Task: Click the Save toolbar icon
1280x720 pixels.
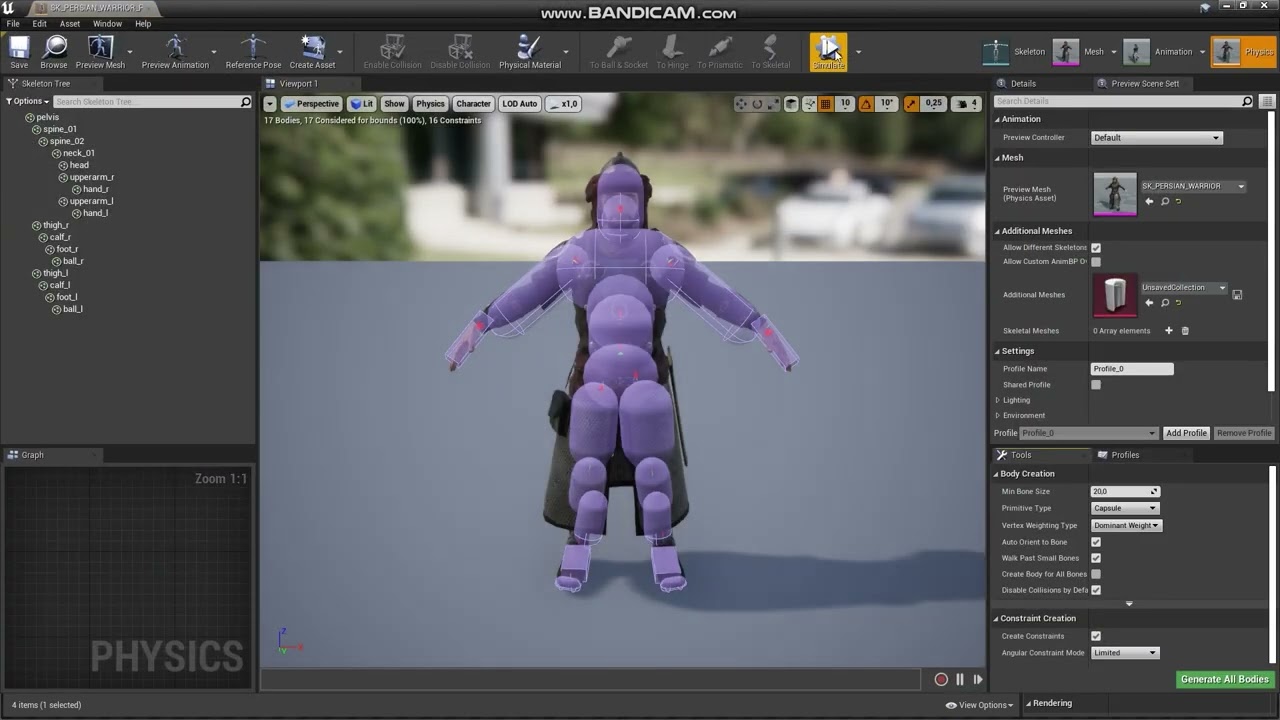Action: pos(19,52)
